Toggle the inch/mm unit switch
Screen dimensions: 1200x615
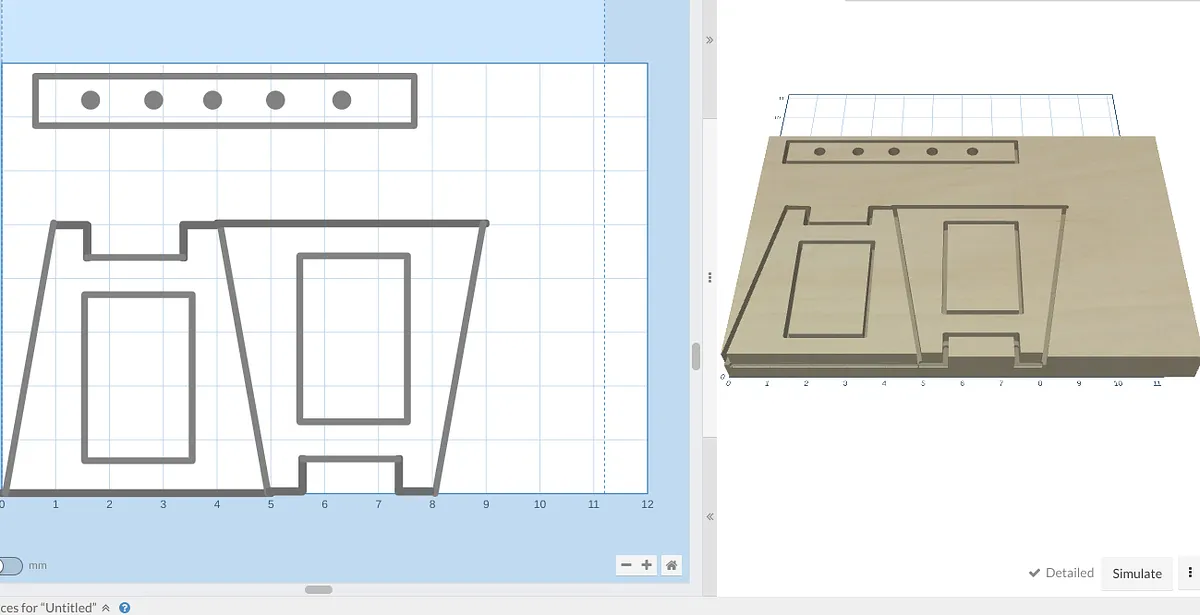click(x=10, y=566)
